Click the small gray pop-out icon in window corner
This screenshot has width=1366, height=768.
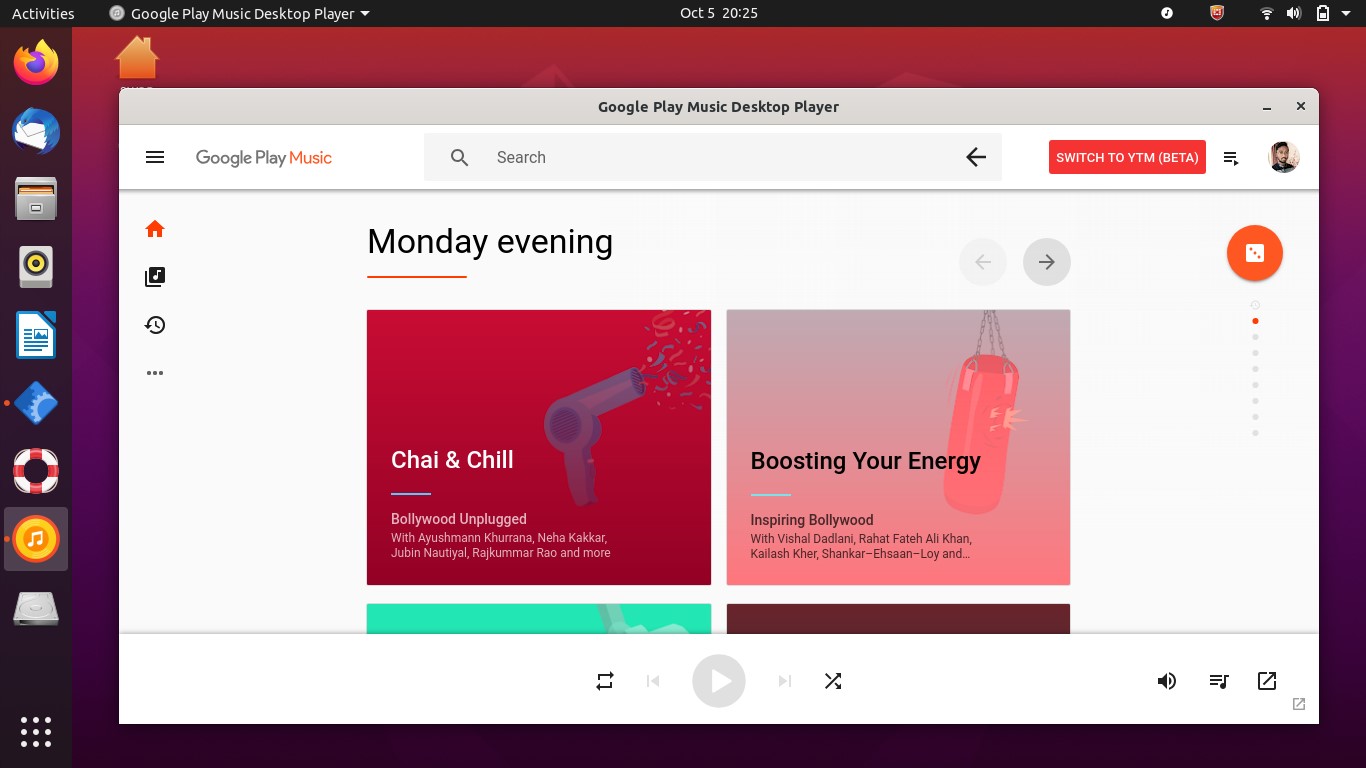1299,704
